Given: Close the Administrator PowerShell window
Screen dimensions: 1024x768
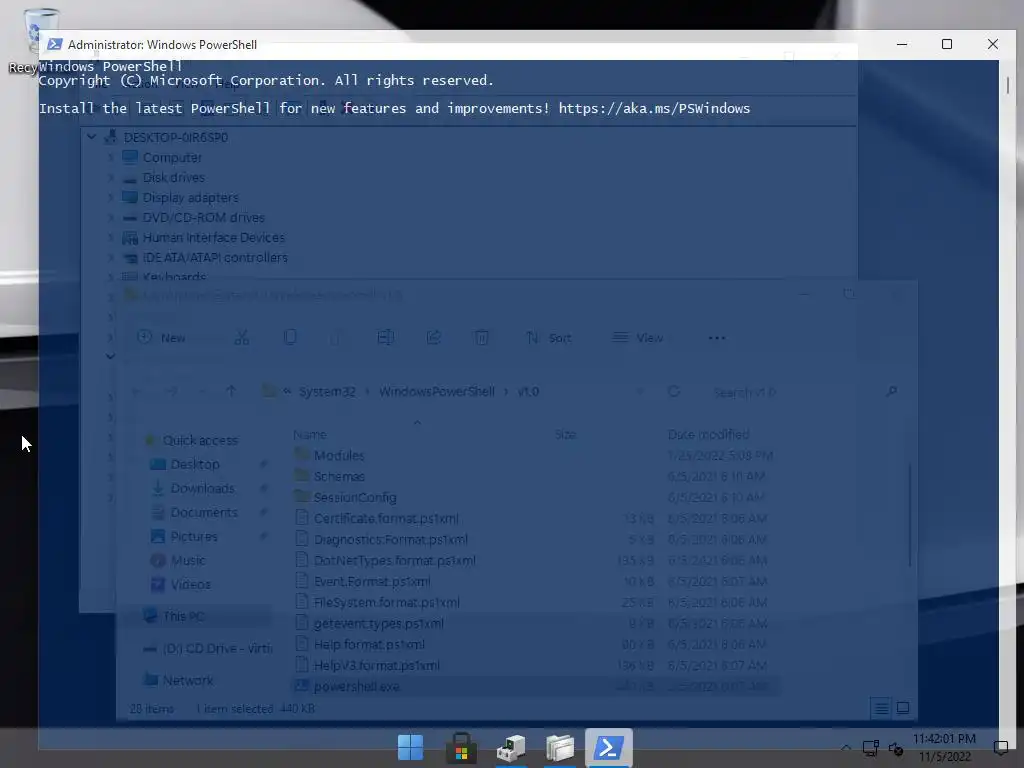Looking at the screenshot, I should 993,44.
